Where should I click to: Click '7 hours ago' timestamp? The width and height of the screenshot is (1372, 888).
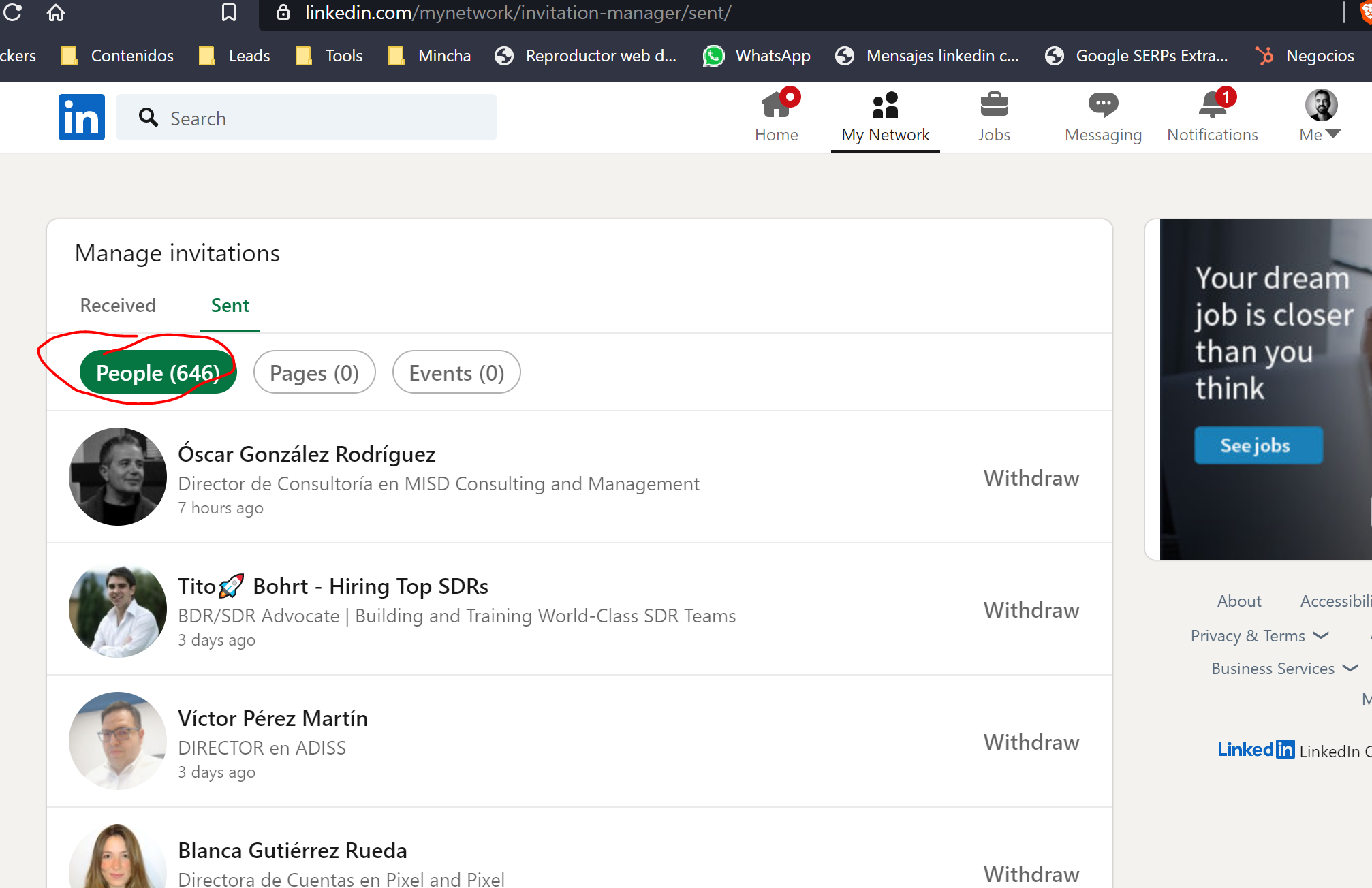(221, 508)
